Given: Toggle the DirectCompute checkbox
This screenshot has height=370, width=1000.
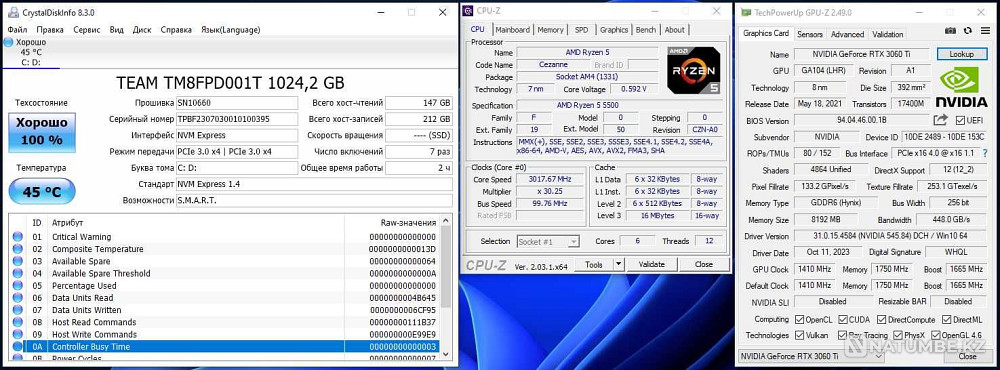Looking at the screenshot, I should (882, 320).
